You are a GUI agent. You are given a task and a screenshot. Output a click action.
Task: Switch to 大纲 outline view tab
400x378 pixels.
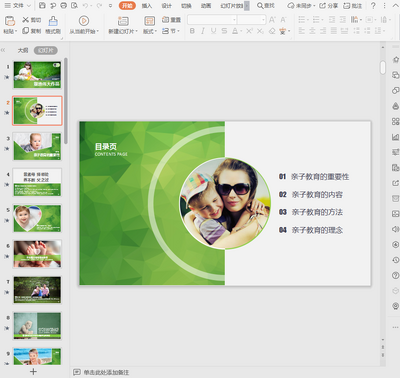click(x=23, y=50)
